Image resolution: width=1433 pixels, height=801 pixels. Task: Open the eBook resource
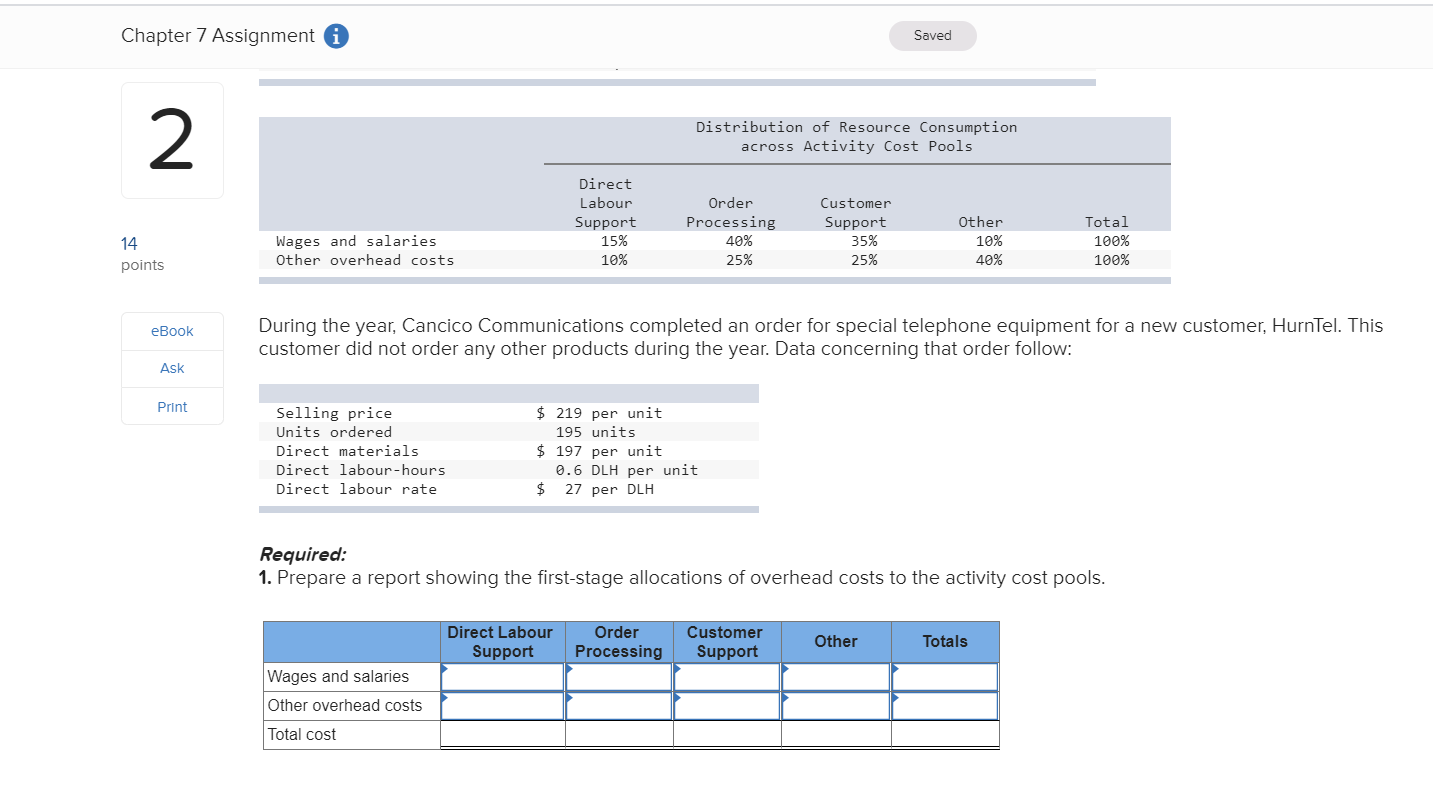pyautogui.click(x=171, y=331)
